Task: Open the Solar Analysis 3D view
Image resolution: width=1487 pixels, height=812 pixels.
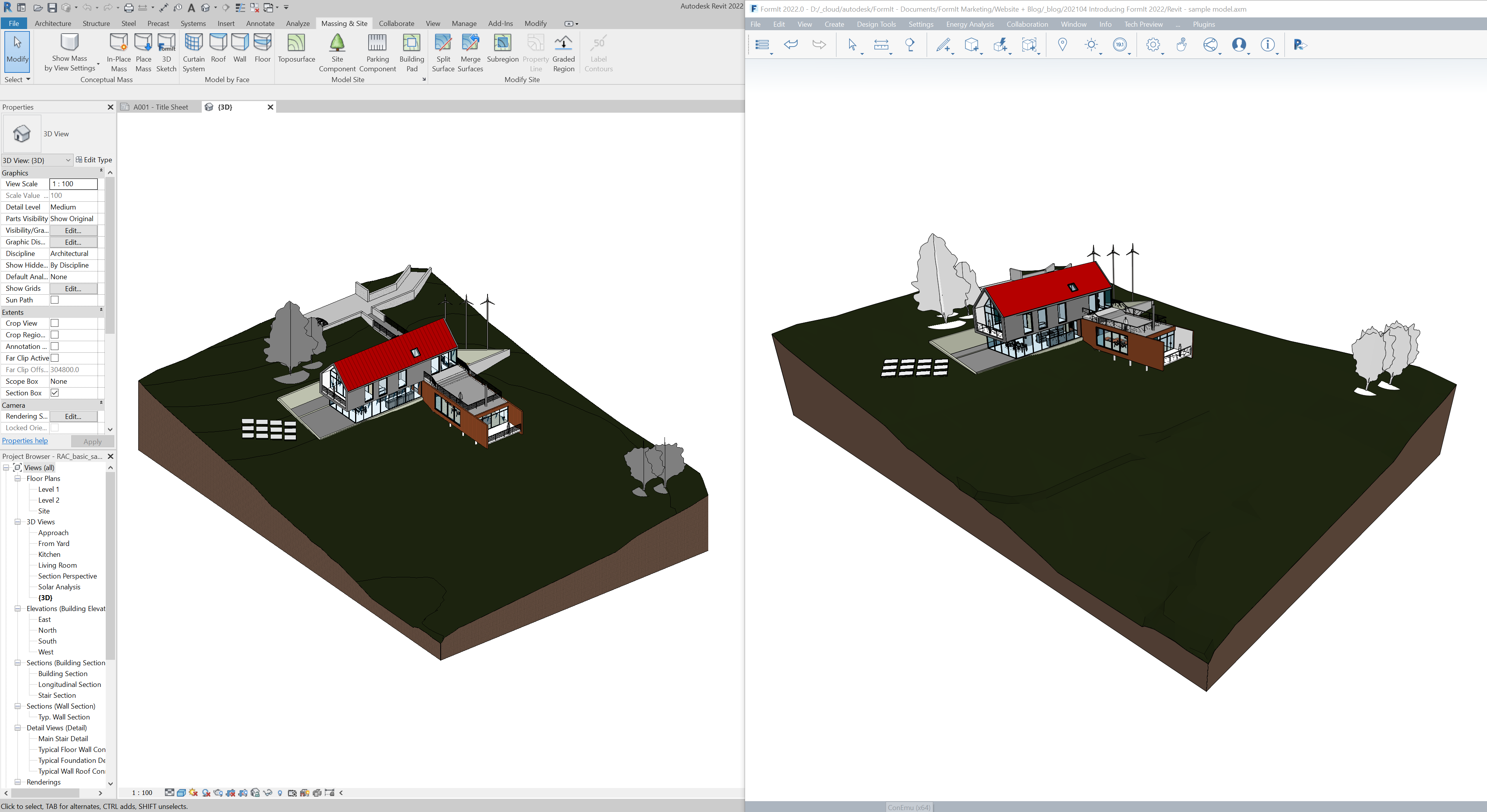Action: click(60, 587)
